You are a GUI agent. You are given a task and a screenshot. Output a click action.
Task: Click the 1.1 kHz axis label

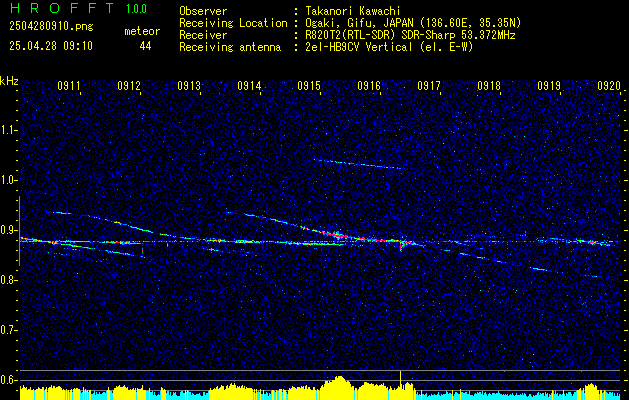(9, 130)
